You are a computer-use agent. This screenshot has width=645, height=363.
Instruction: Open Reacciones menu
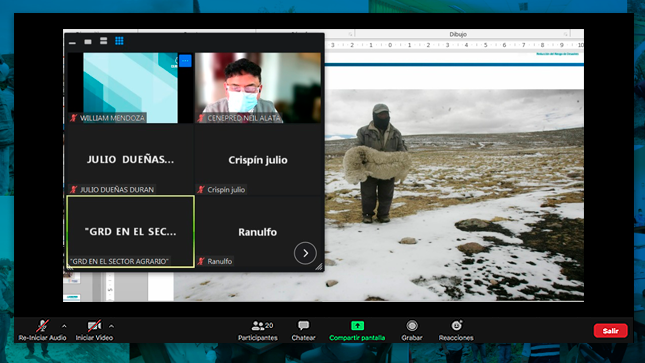(456, 330)
